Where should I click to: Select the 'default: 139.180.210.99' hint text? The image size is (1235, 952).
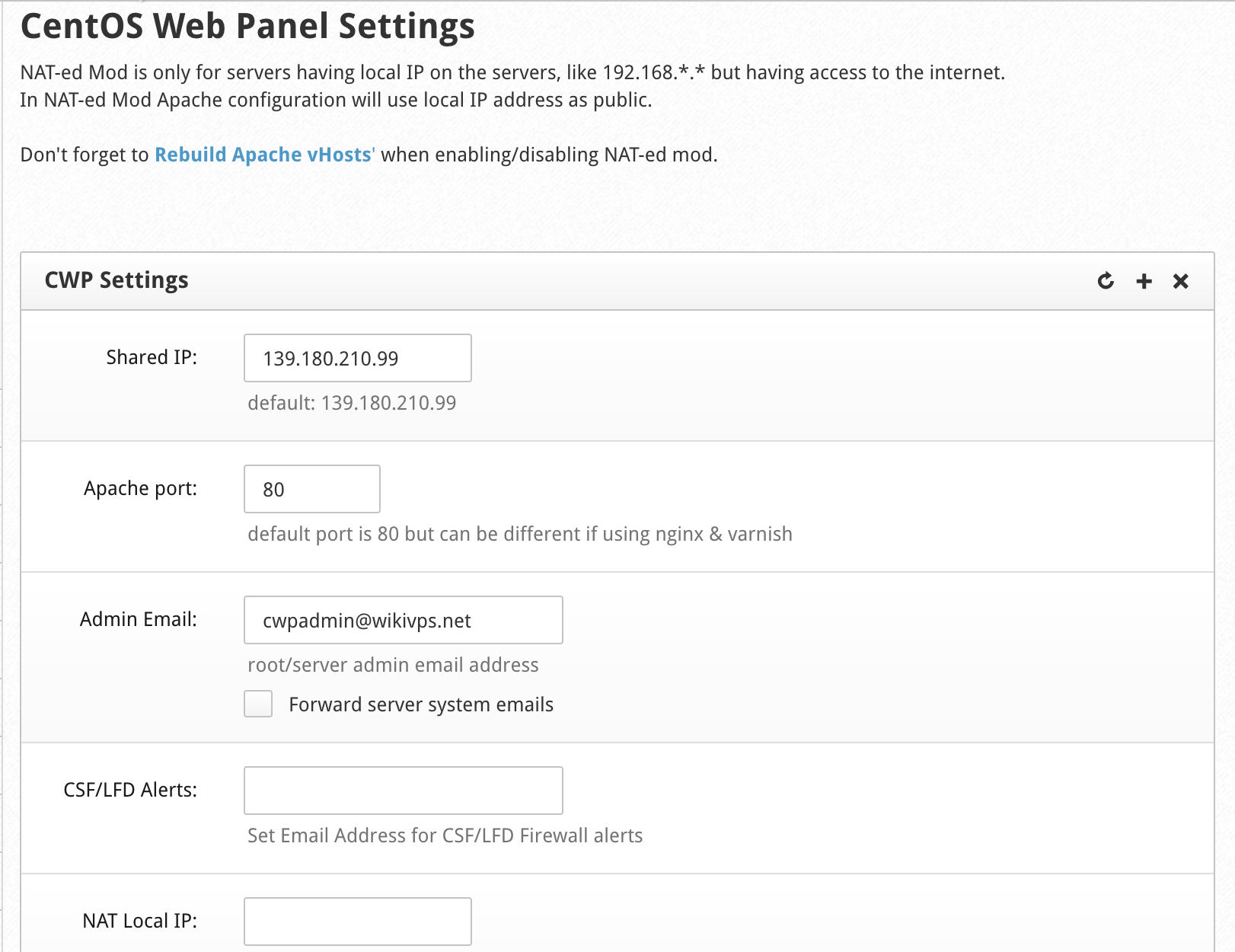[352, 403]
